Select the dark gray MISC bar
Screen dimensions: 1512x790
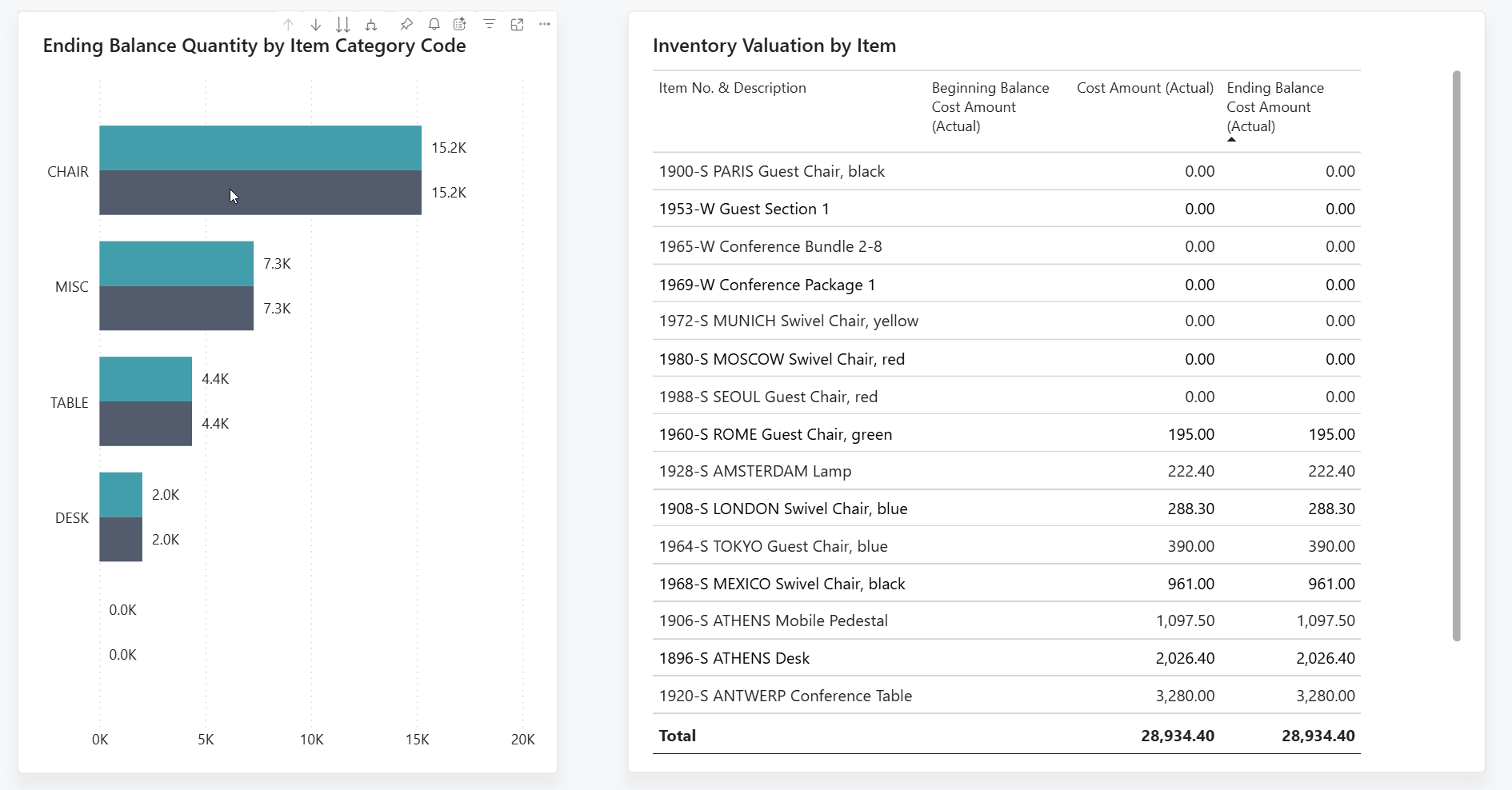pos(176,309)
